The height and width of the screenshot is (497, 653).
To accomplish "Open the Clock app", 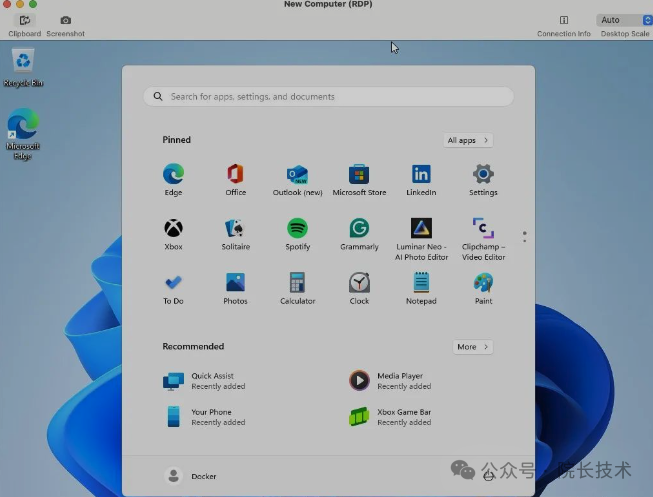I will 359,288.
